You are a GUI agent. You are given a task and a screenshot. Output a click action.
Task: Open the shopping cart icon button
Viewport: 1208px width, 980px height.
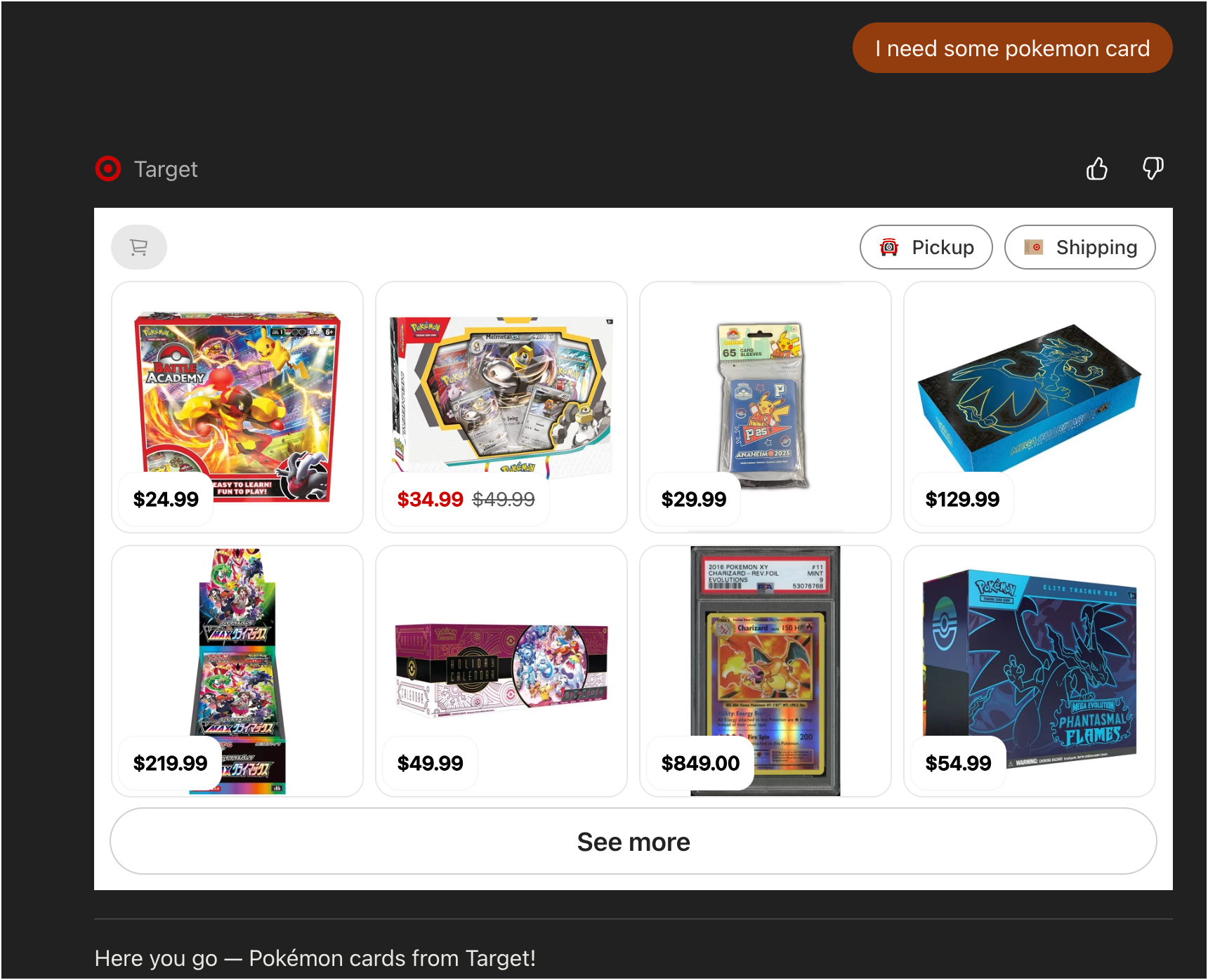tap(139, 247)
